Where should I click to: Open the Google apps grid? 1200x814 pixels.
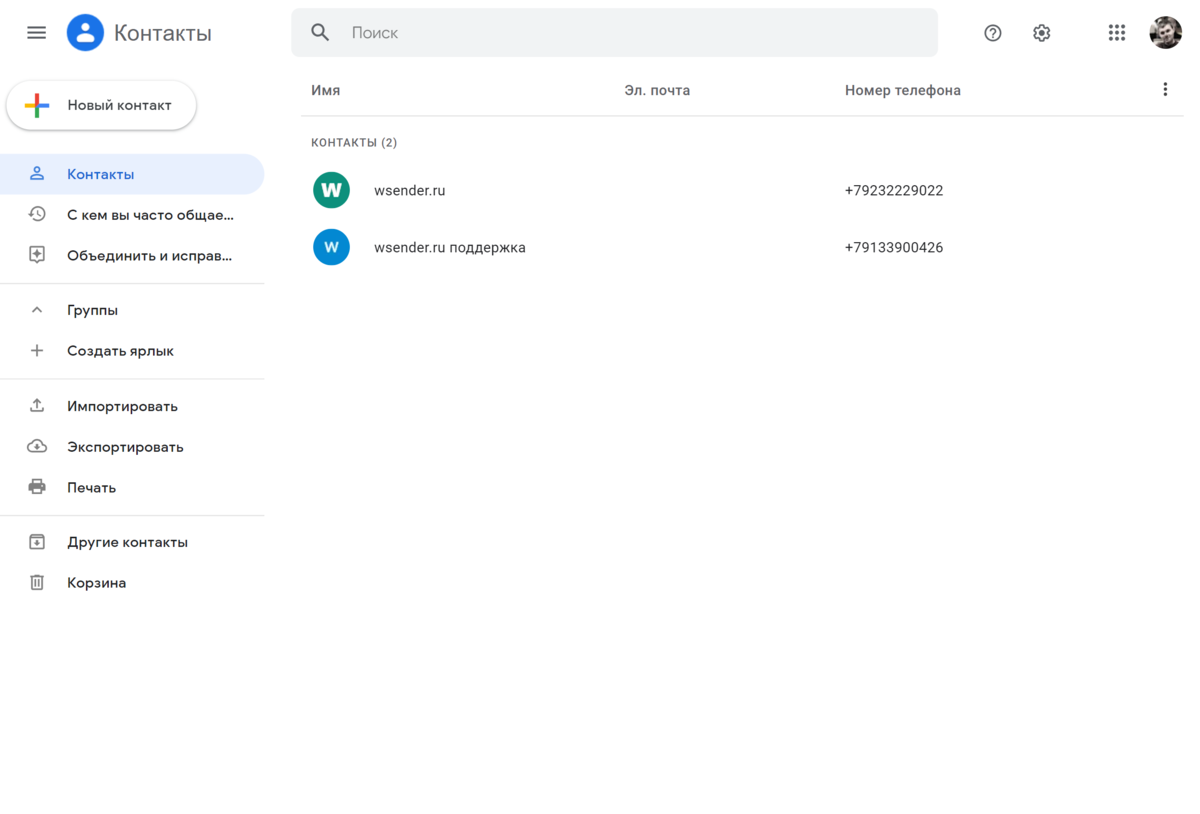pyautogui.click(x=1117, y=33)
